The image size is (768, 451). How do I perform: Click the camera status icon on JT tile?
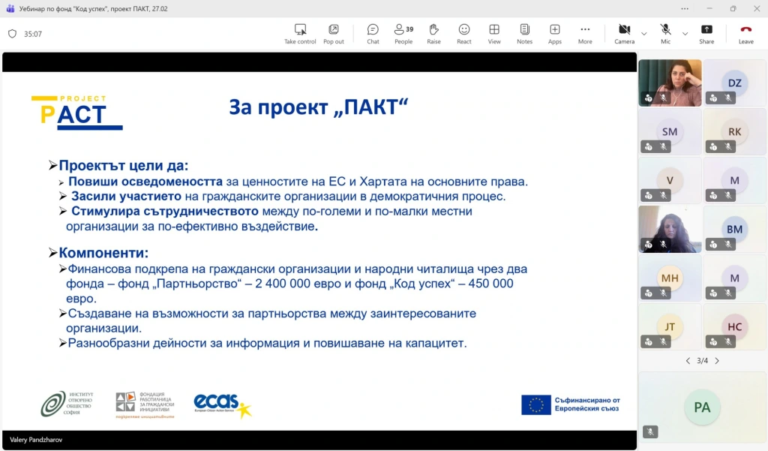(x=648, y=342)
